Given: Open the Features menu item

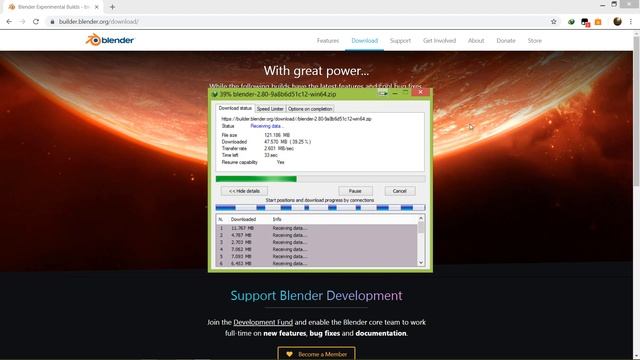Looking at the screenshot, I should pos(328,41).
